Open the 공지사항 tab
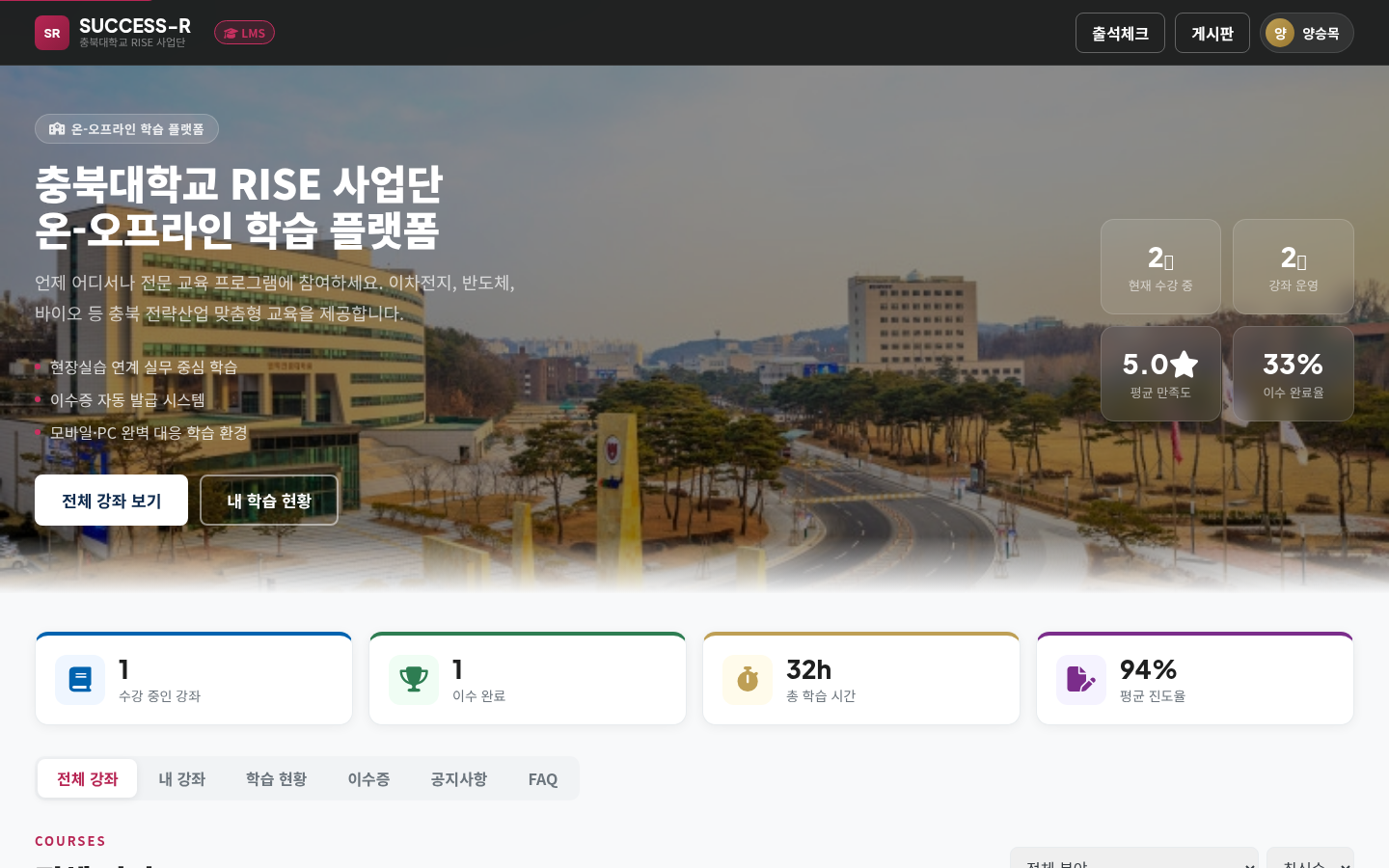The height and width of the screenshot is (868, 1389). pos(459,778)
